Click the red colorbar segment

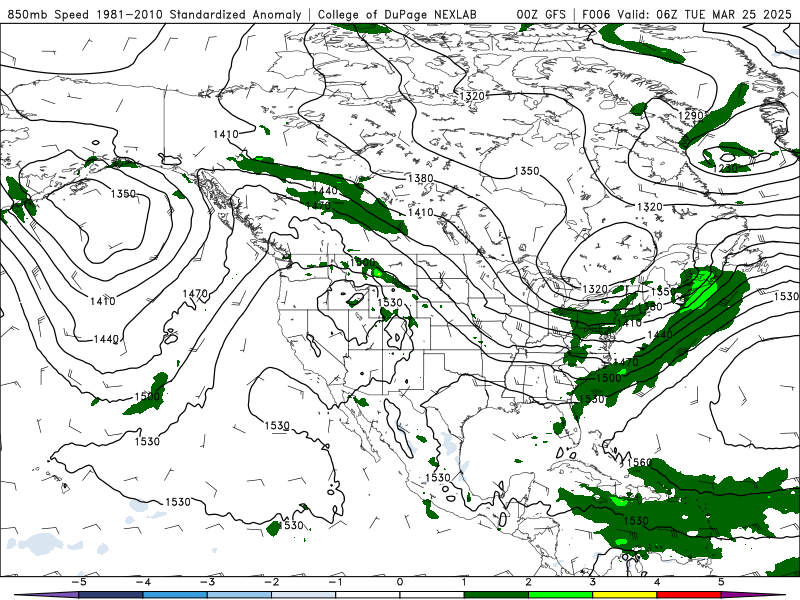coord(689,595)
